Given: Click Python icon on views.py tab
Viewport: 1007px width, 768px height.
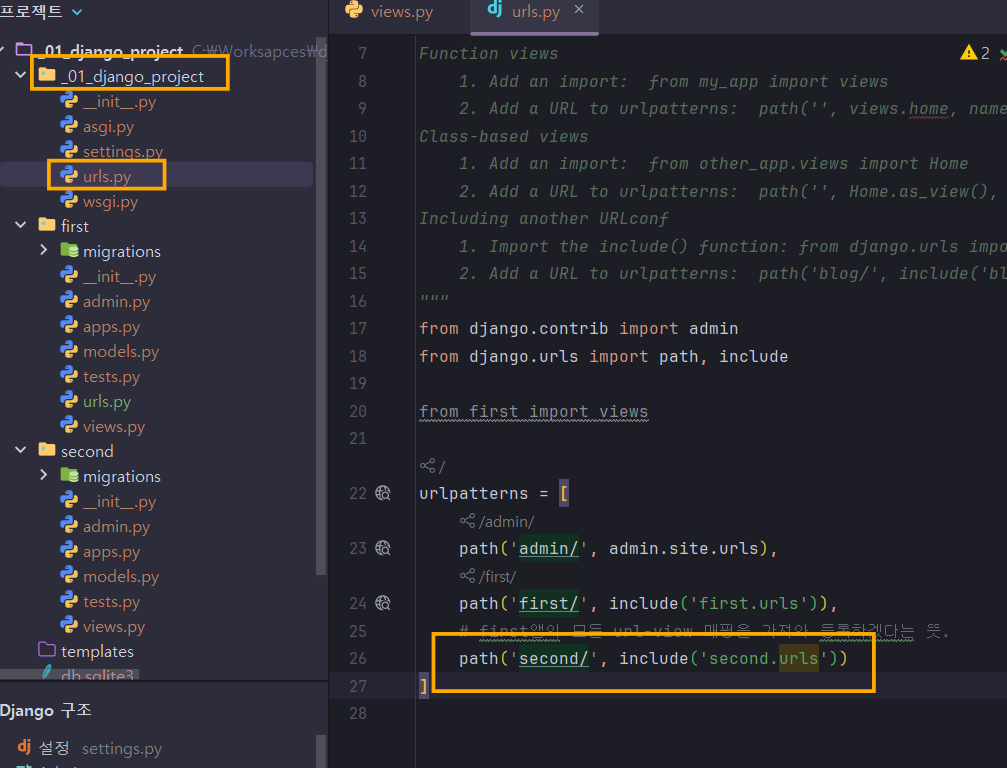Looking at the screenshot, I should pyautogui.click(x=354, y=10).
